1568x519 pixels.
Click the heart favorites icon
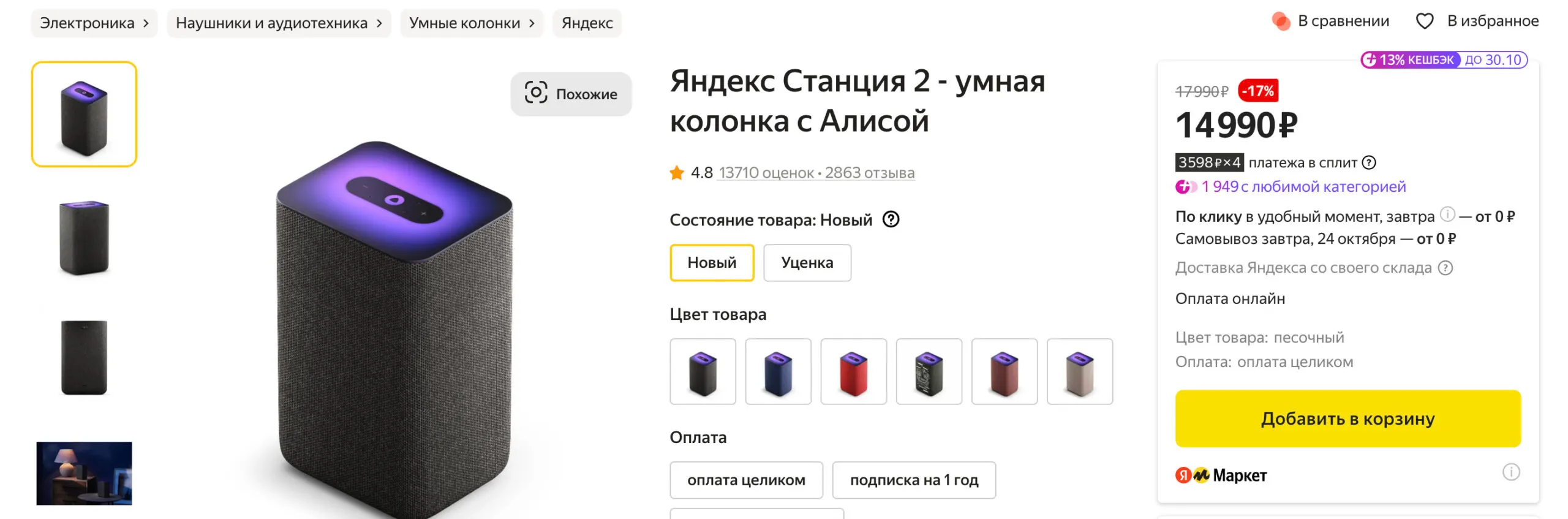coord(1424,21)
